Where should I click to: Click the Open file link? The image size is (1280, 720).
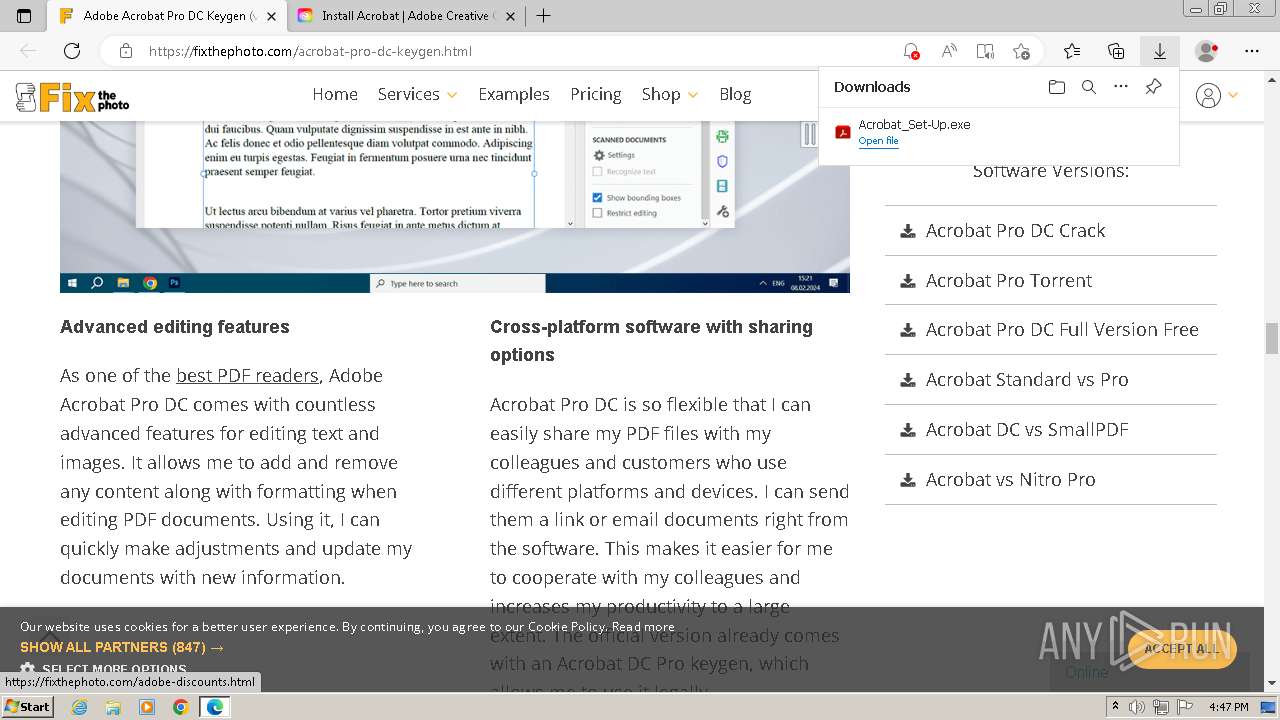point(878,141)
